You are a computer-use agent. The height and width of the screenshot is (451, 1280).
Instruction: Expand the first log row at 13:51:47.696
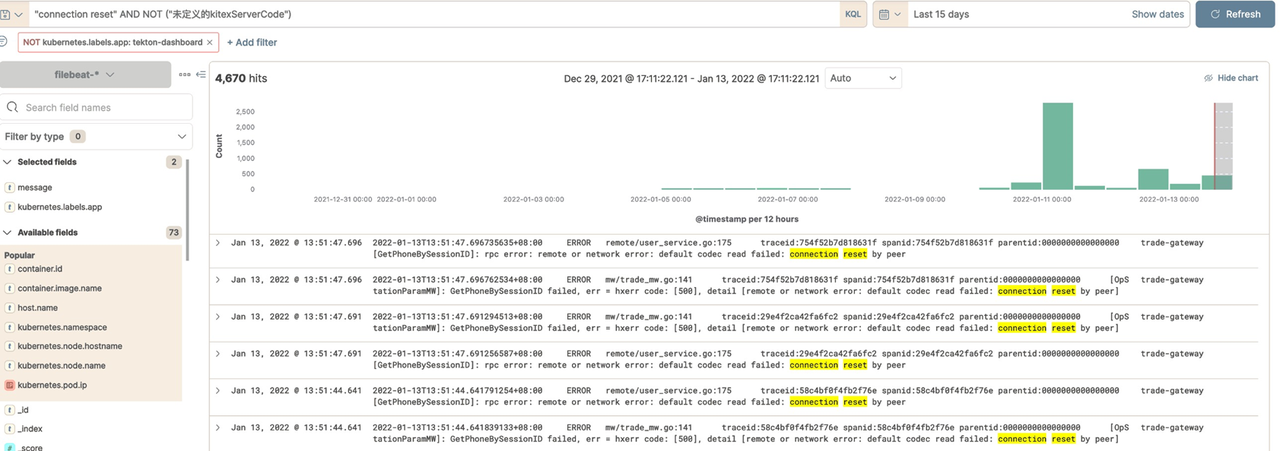click(219, 243)
